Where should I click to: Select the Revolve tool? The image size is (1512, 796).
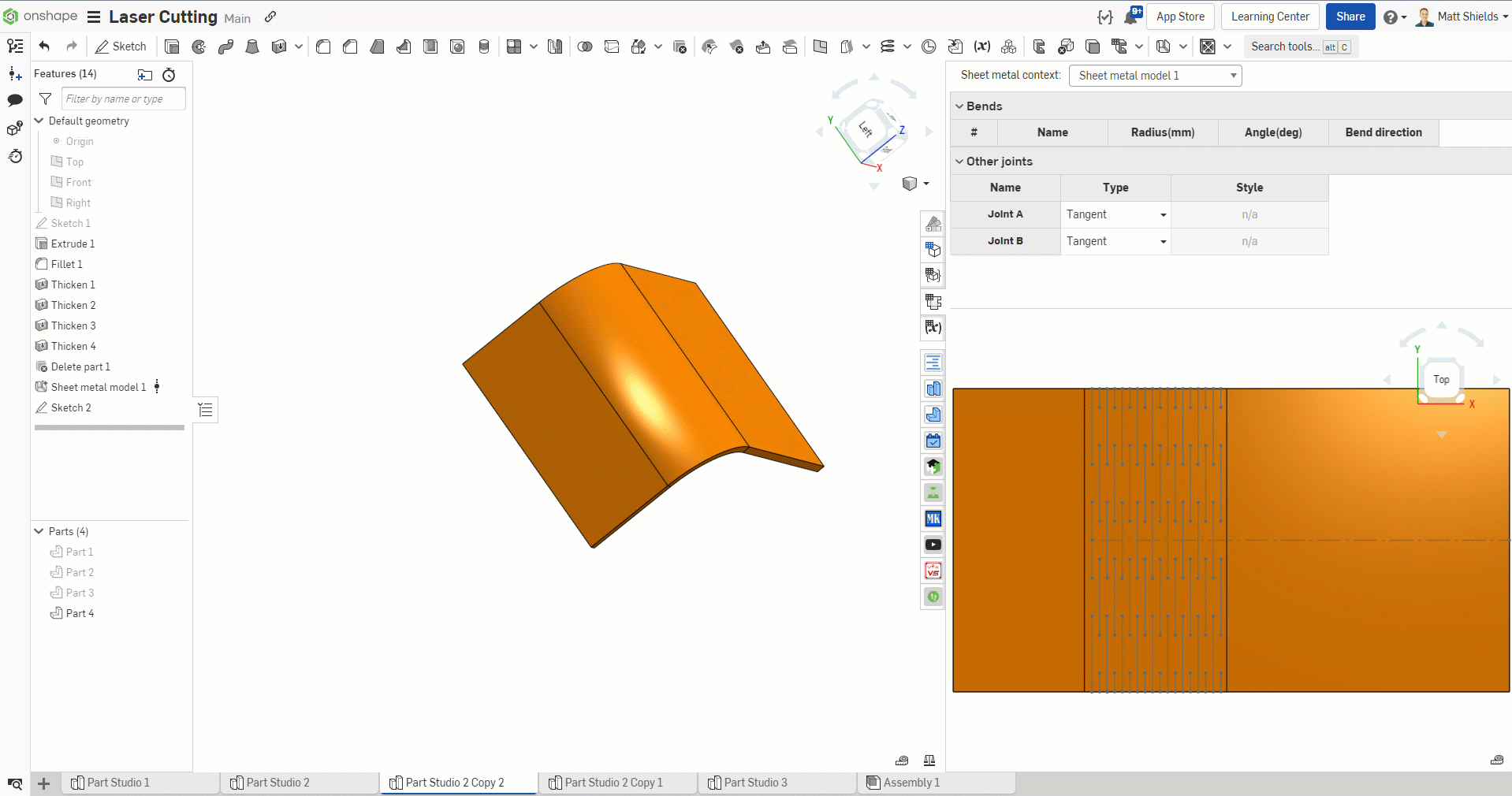(199, 46)
